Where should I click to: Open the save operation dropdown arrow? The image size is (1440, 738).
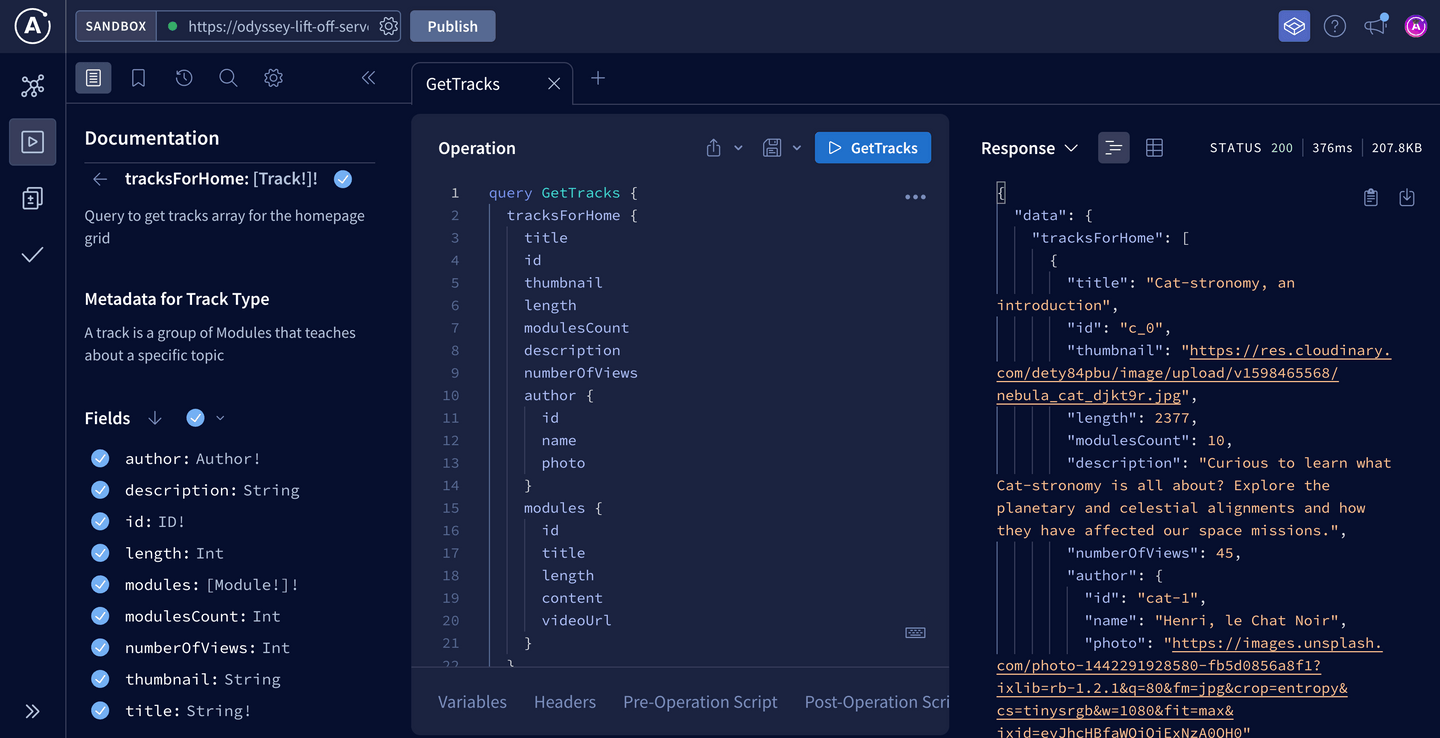tap(794, 147)
